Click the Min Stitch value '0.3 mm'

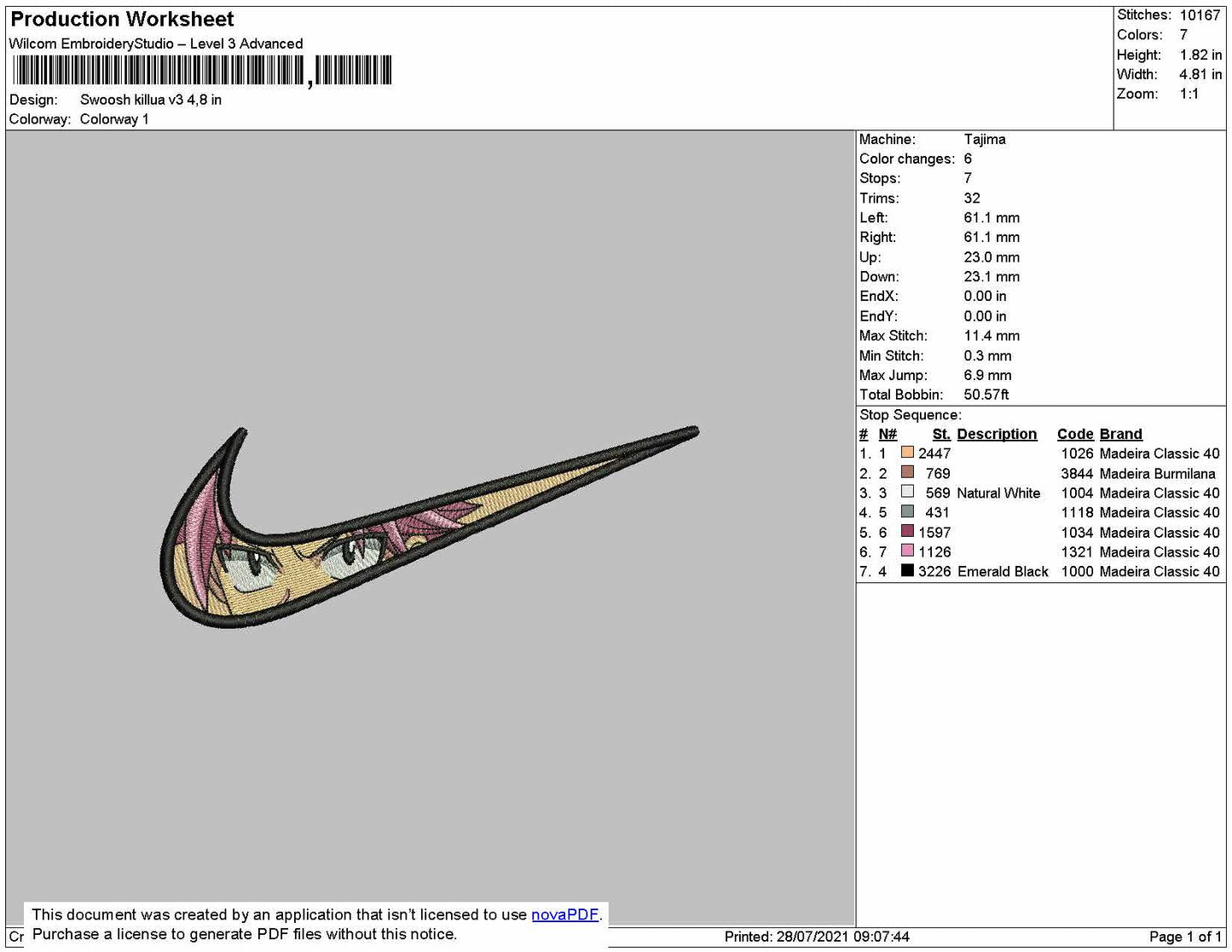click(x=987, y=355)
